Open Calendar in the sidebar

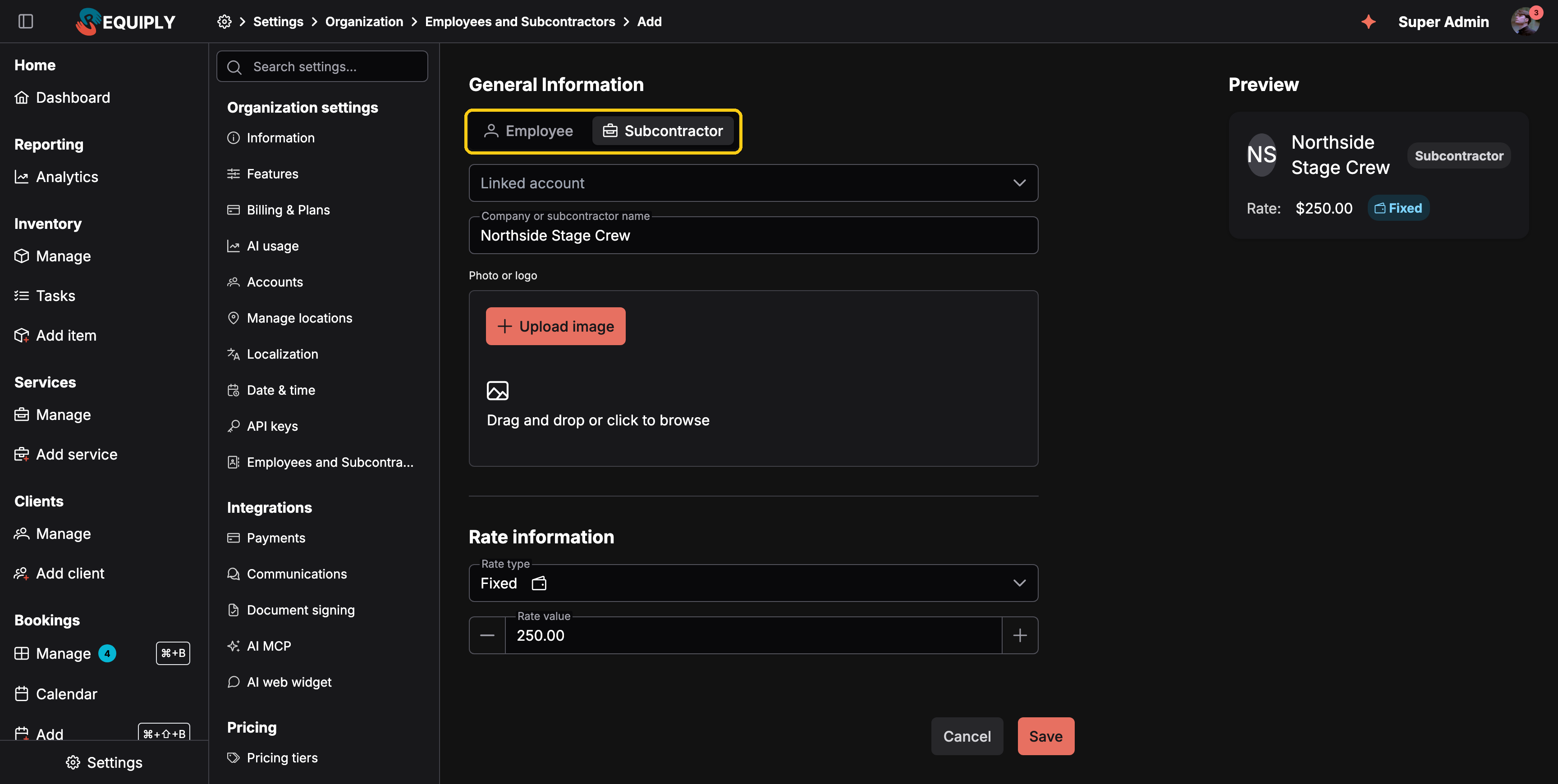coord(55,694)
